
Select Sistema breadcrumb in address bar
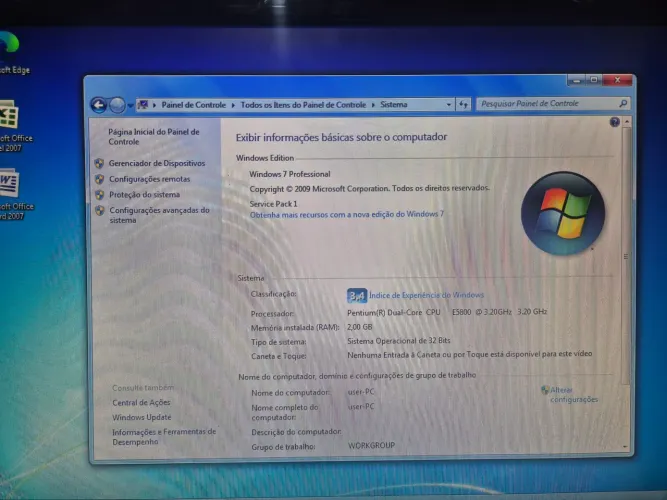pos(393,104)
